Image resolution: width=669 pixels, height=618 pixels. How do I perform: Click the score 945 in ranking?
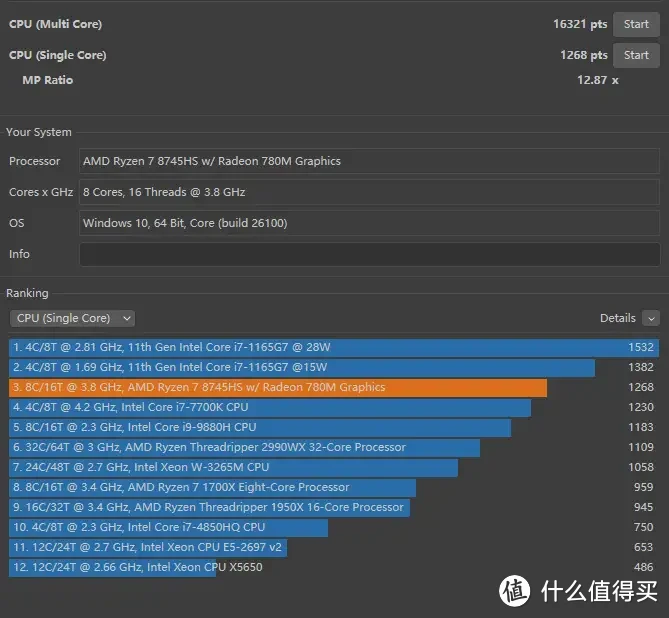click(x=643, y=508)
